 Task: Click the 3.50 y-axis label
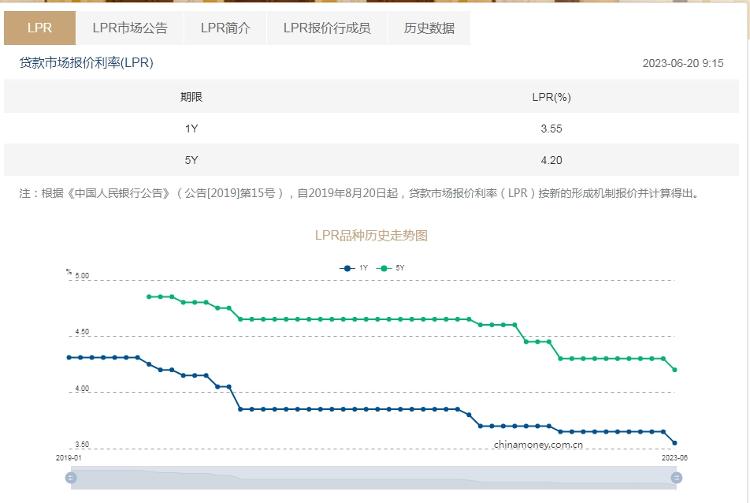point(82,445)
